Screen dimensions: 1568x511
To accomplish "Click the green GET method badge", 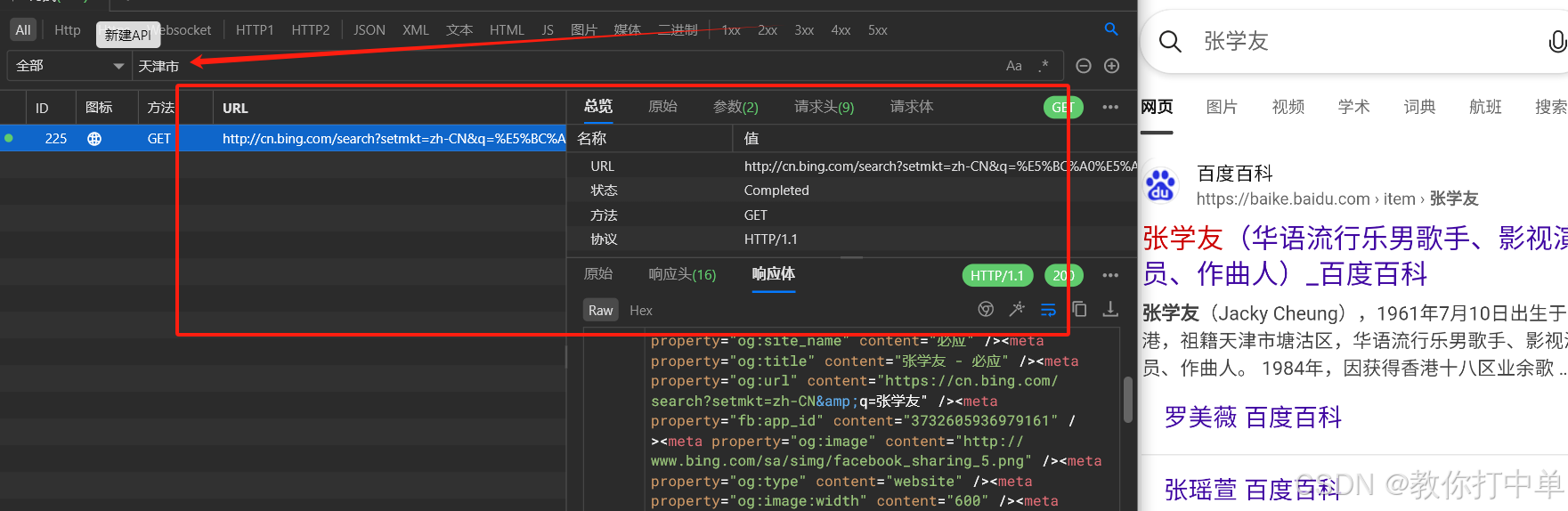I will [x=1062, y=107].
